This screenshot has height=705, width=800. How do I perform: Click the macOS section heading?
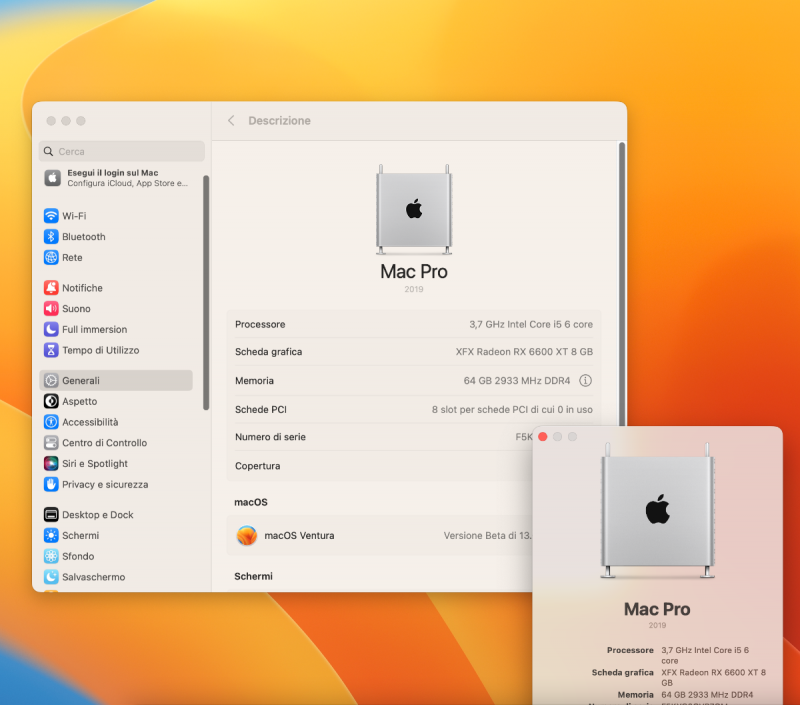tap(251, 502)
